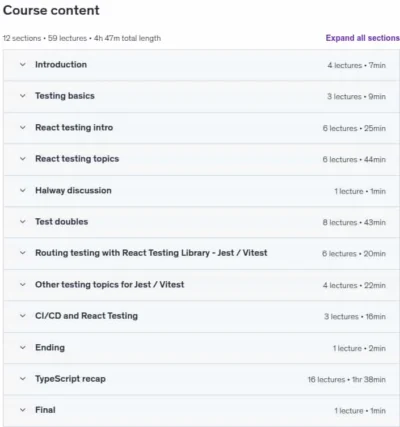The image size is (400, 427).
Task: Open the Test doubles section title
Action: pos(62,222)
